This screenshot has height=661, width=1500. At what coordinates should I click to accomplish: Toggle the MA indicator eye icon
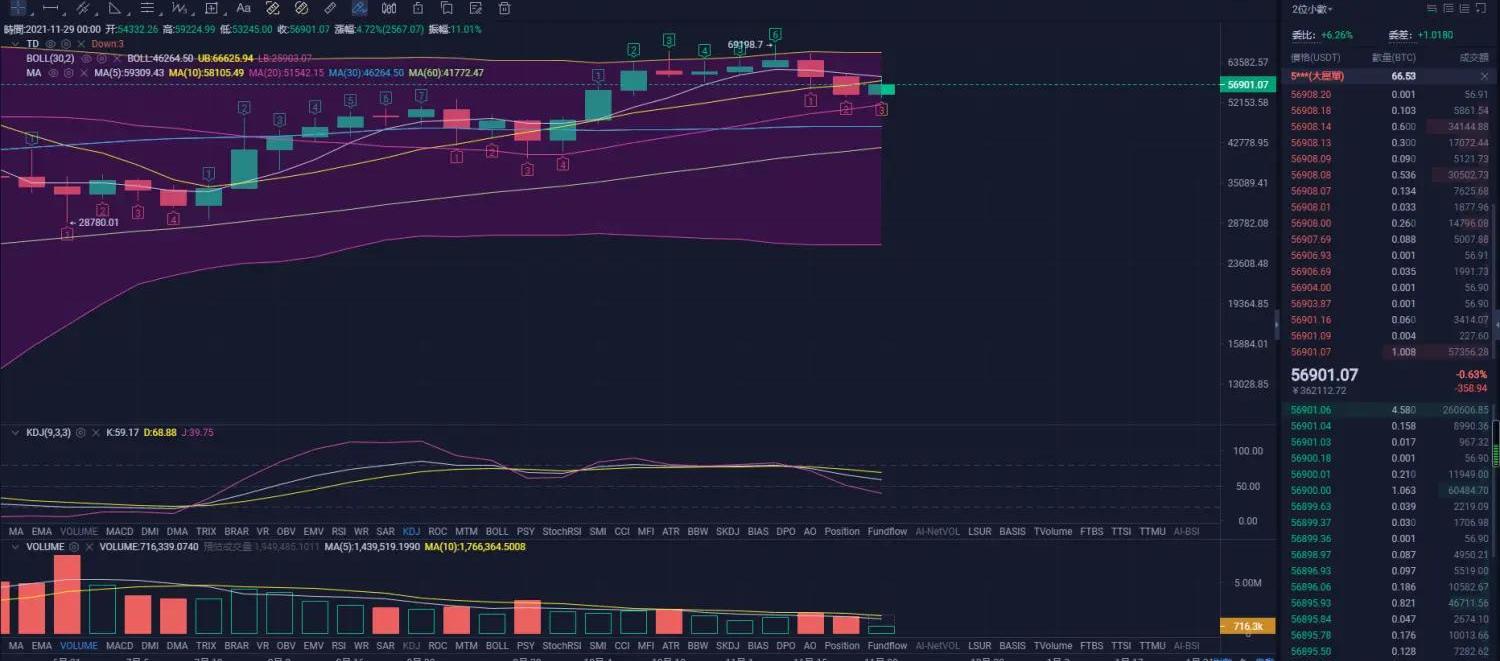54,73
